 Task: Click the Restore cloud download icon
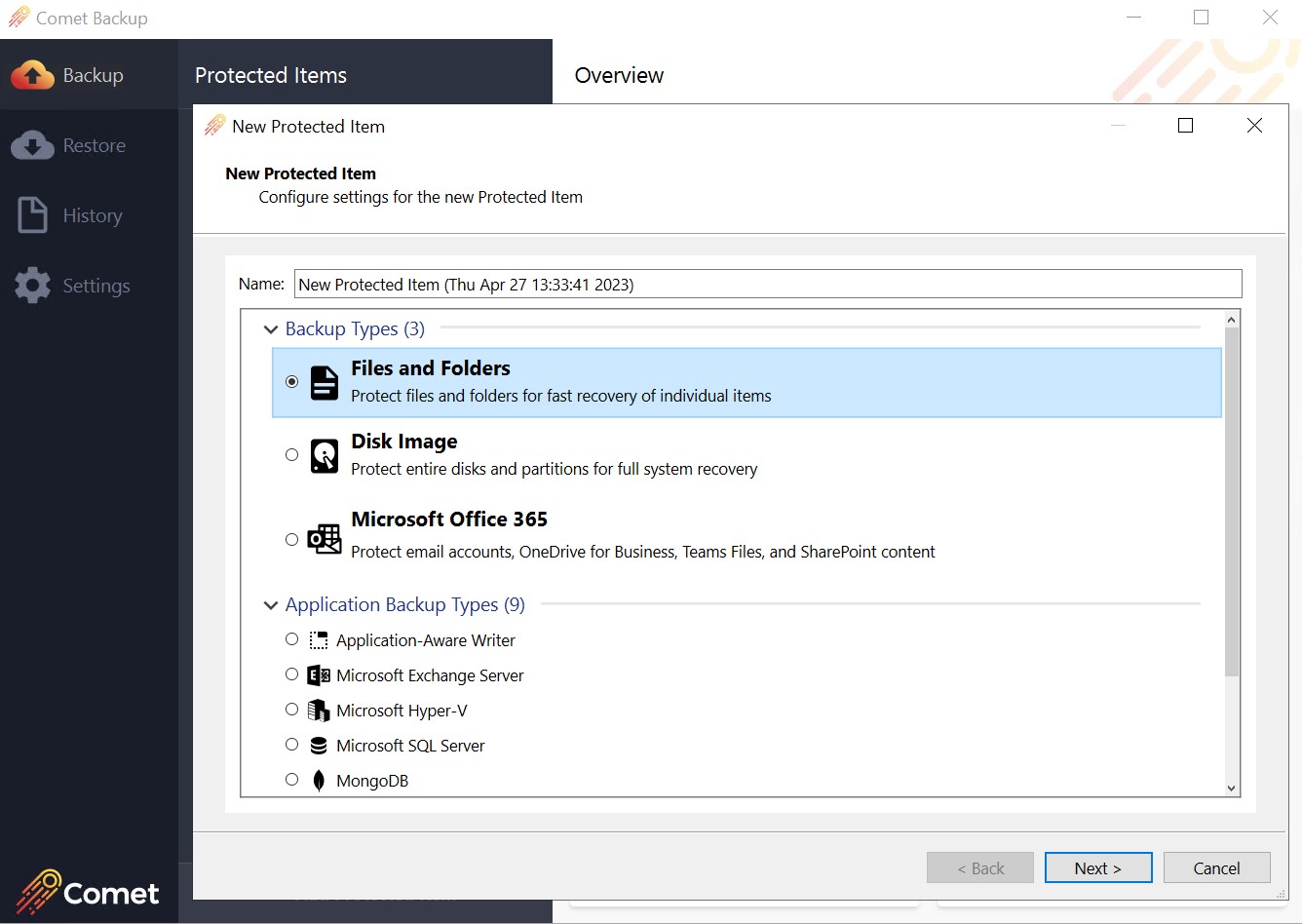pyautogui.click(x=32, y=145)
